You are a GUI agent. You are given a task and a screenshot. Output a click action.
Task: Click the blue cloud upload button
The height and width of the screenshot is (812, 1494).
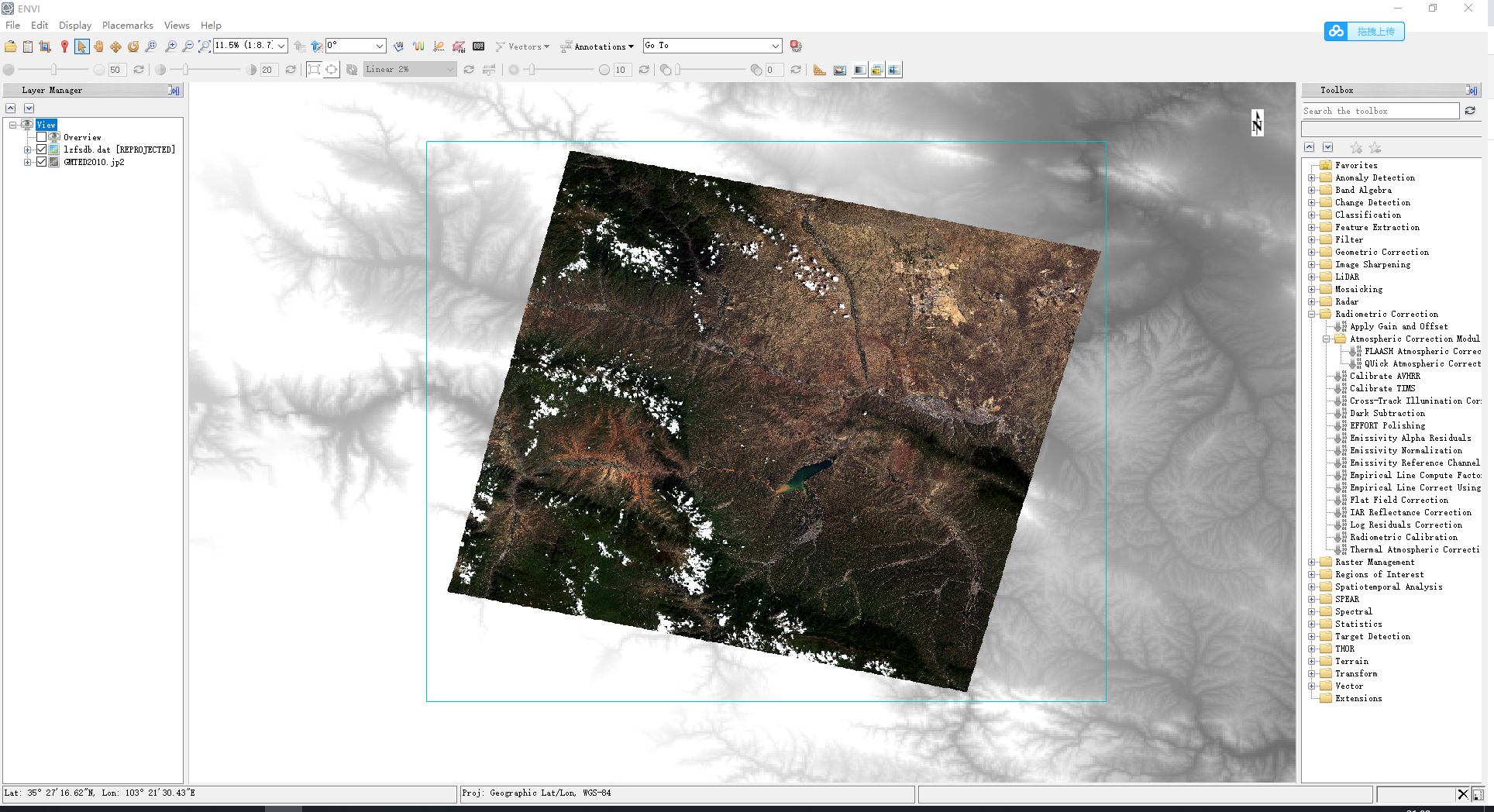[x=1365, y=31]
